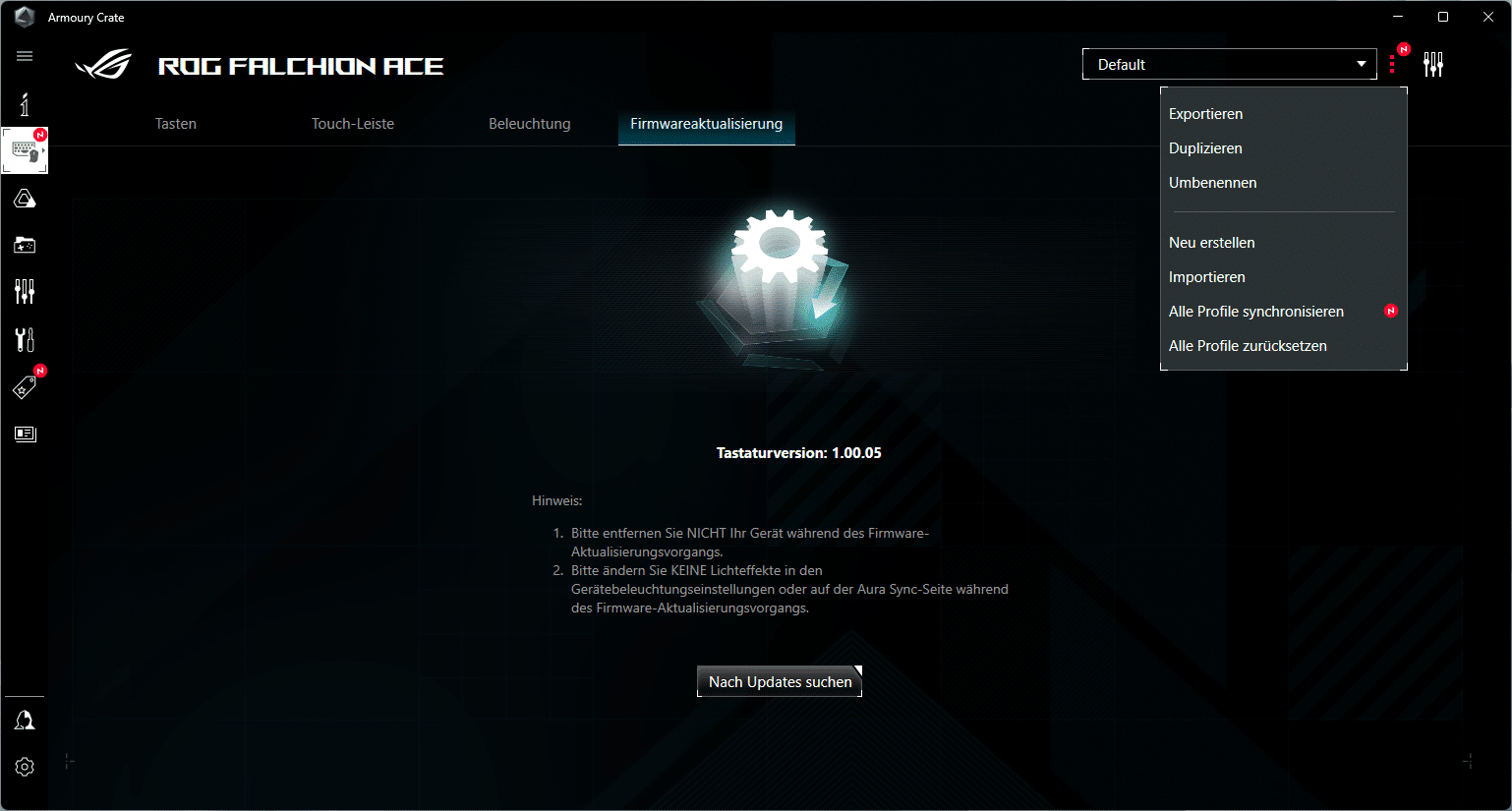Select the keyboard Device icon in sidebar

[25, 150]
